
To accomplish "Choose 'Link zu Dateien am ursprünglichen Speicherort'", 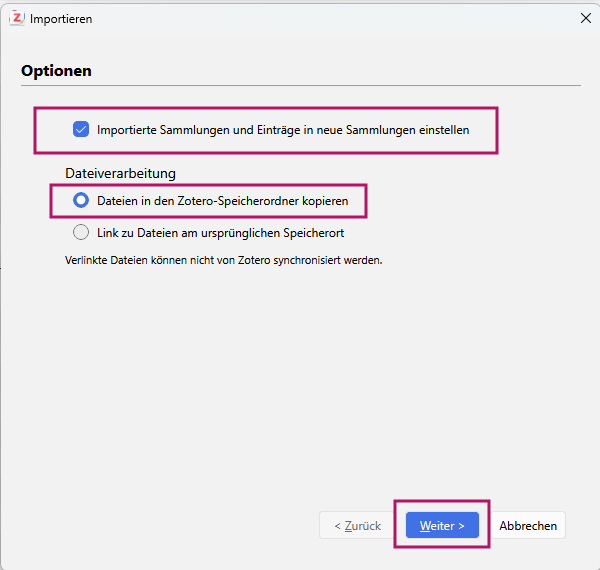I will click(x=81, y=232).
